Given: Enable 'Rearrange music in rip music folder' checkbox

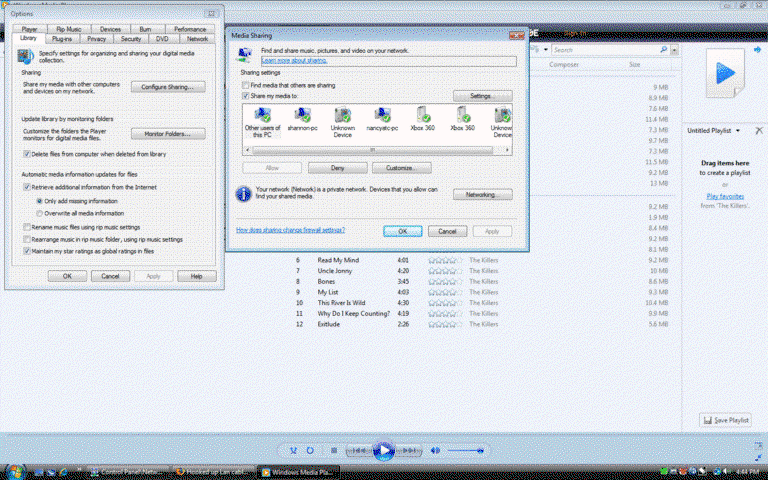Looking at the screenshot, I should tap(27, 240).
